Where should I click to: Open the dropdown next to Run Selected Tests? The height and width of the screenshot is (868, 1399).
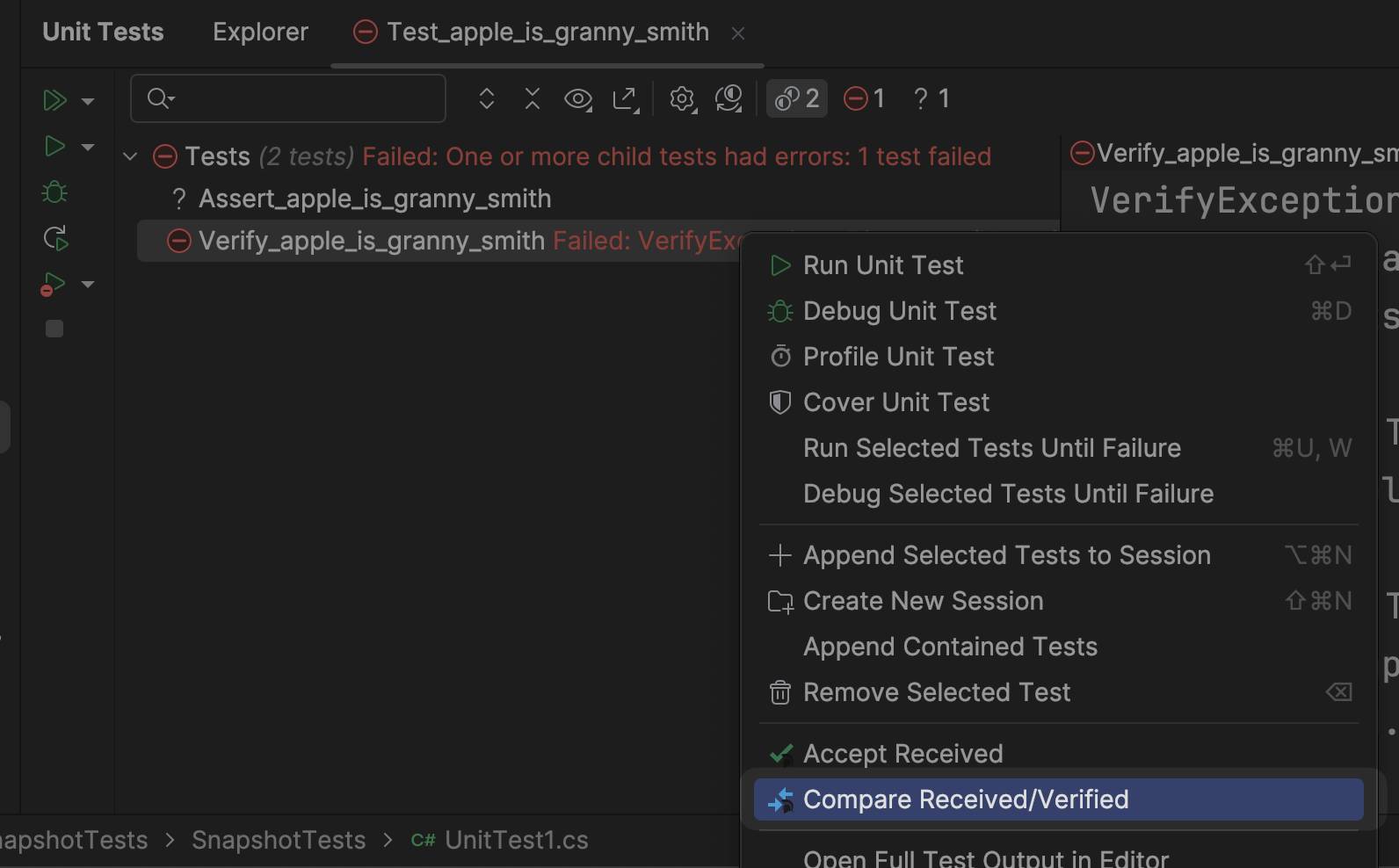tap(88, 147)
